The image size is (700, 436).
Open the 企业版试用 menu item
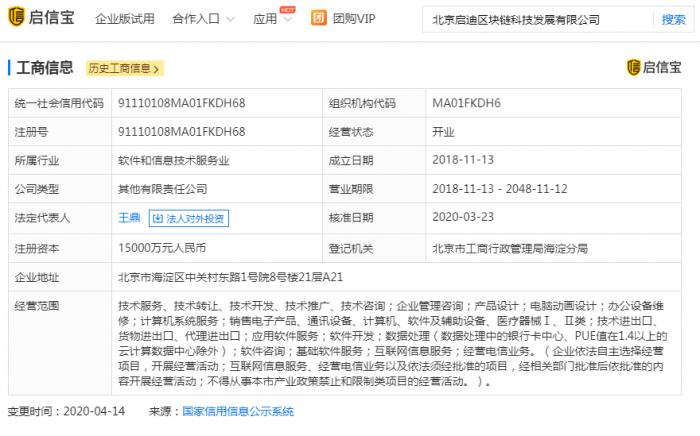tap(124, 19)
